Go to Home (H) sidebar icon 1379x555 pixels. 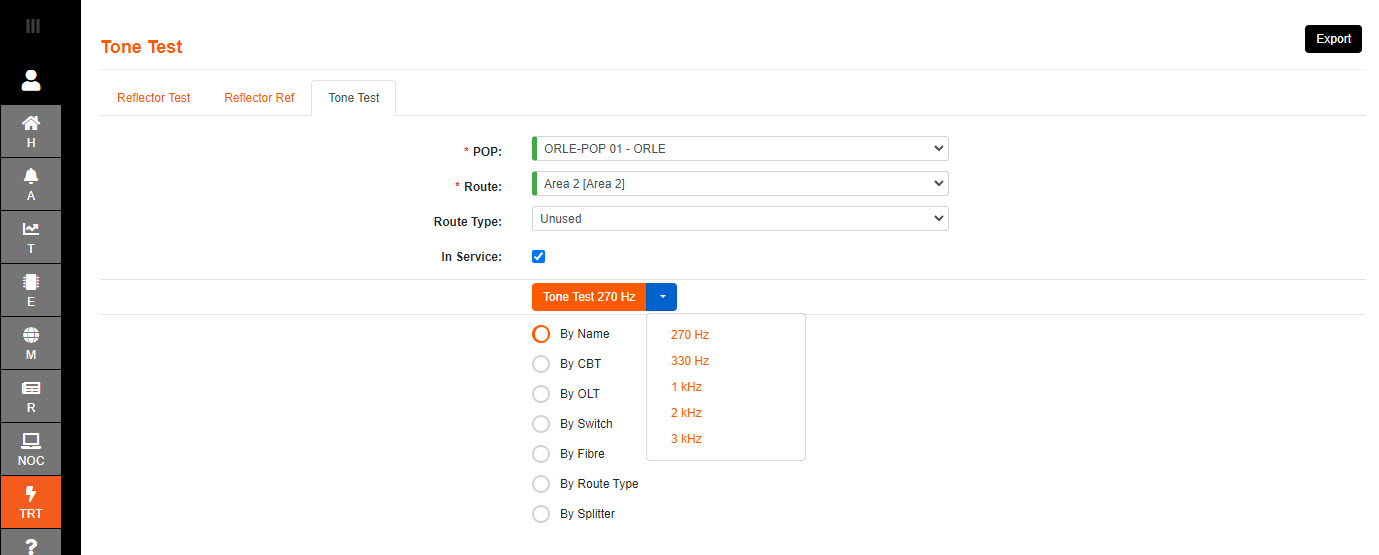31,131
